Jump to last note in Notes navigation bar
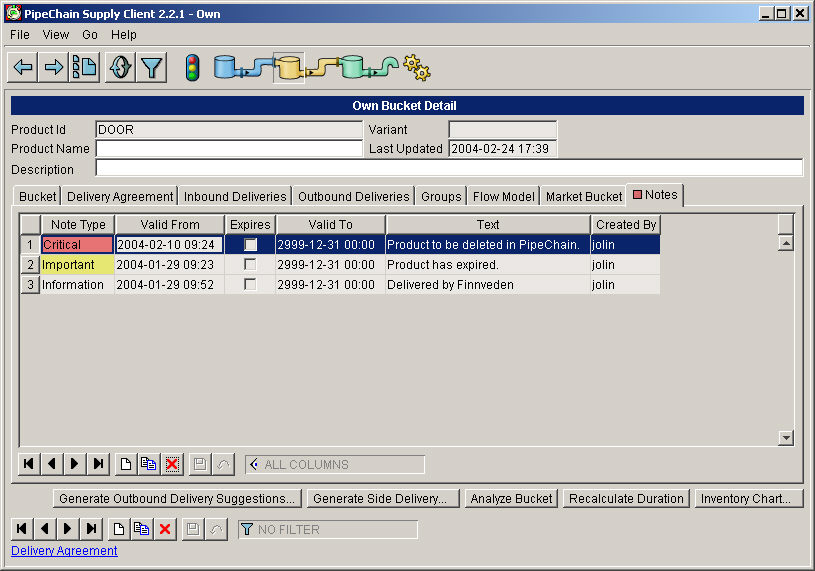The width and height of the screenshot is (815, 571). [98, 464]
